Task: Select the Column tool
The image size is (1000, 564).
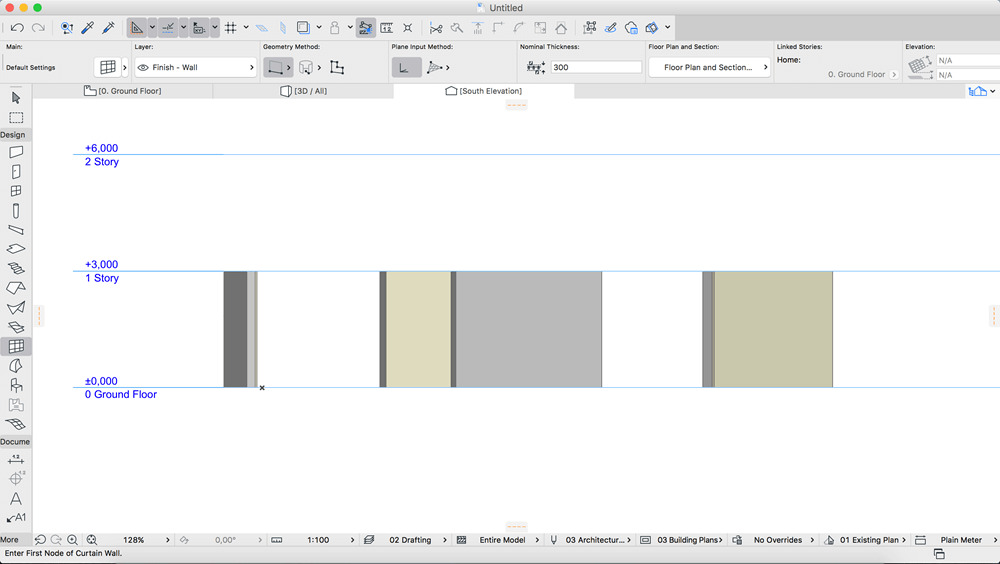Action: (16, 211)
